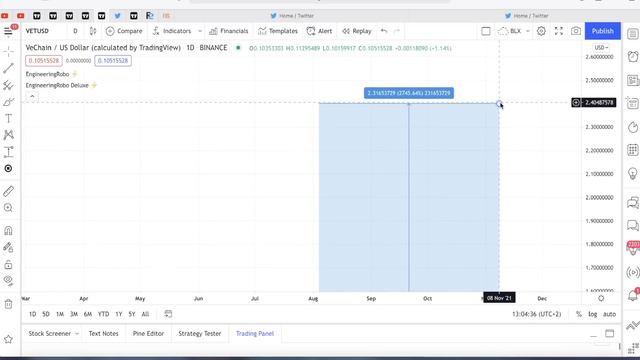
Task: Publish the chart idea
Action: click(602, 31)
